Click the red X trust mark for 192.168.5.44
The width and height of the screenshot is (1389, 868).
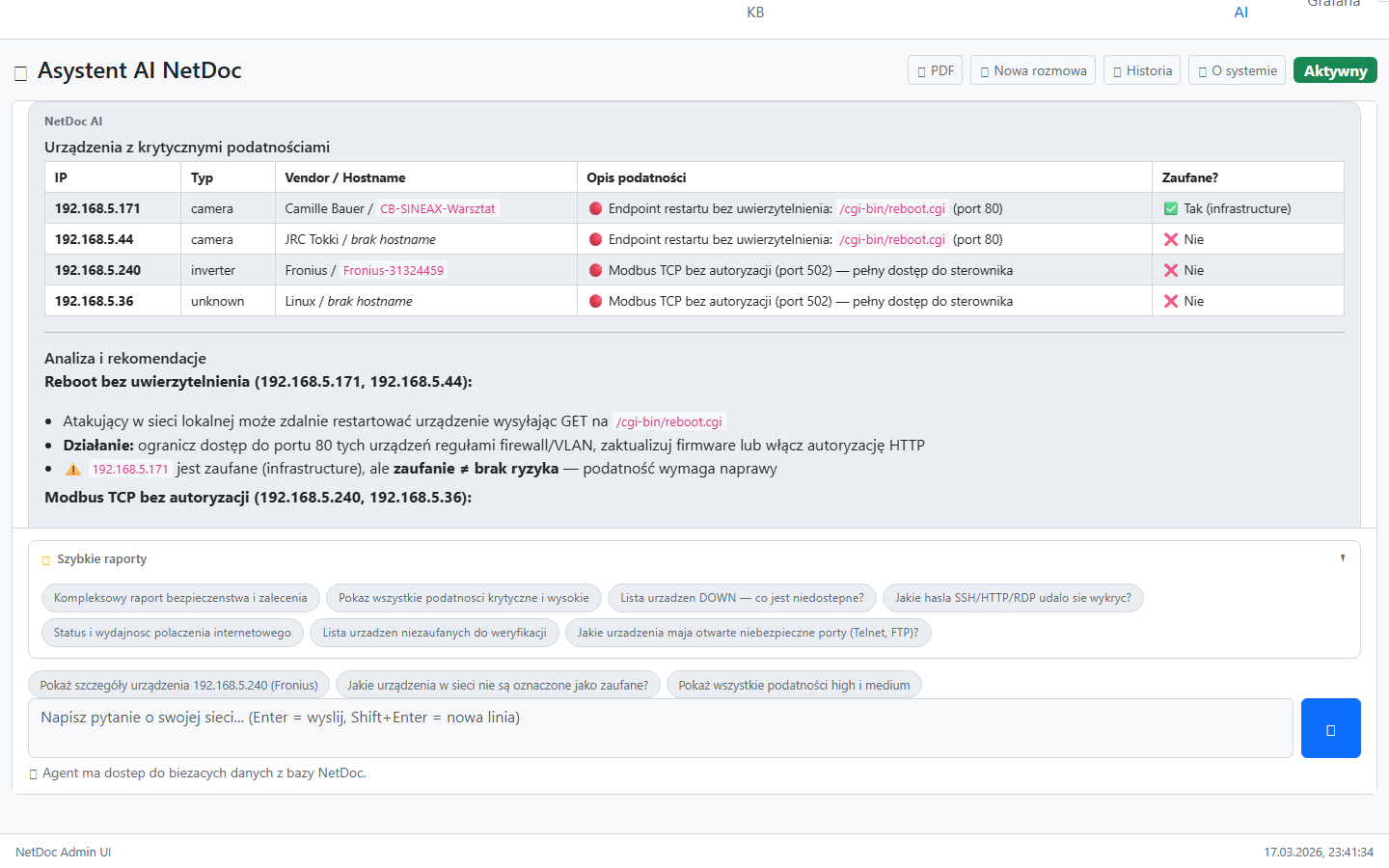click(x=1170, y=239)
